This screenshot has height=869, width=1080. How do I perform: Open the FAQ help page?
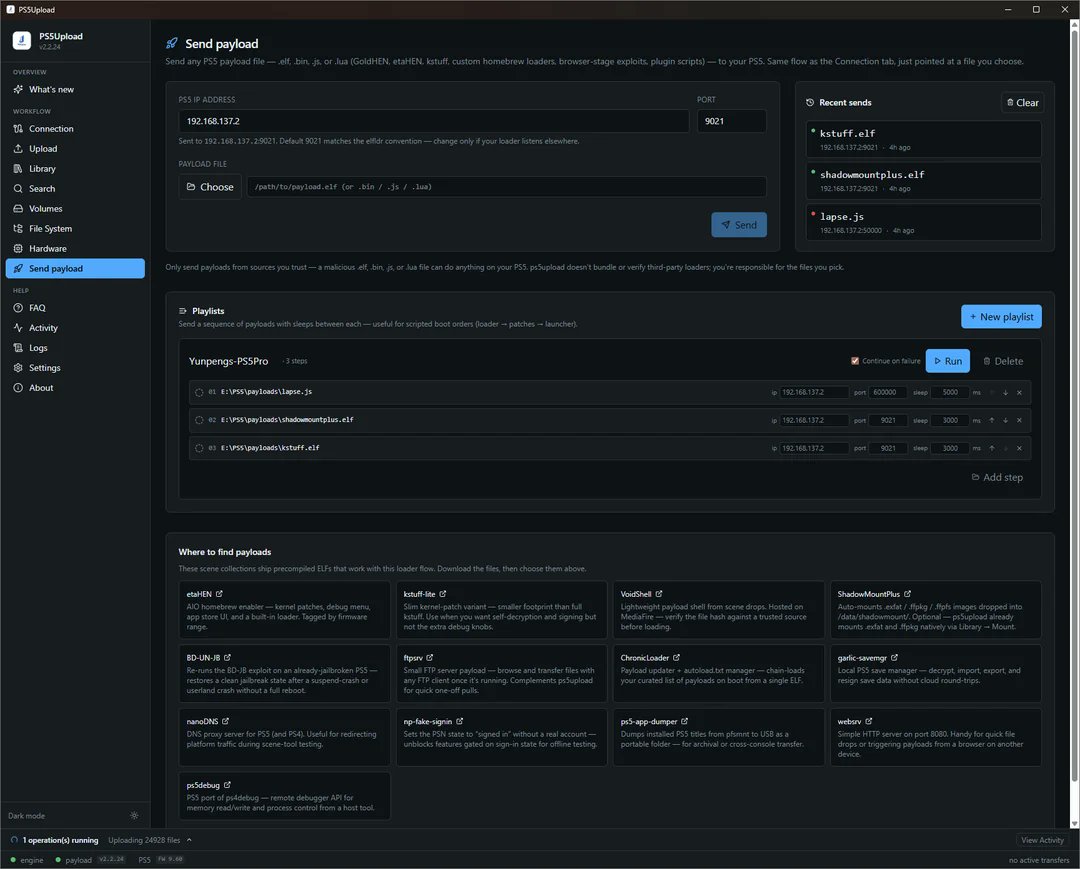[x=75, y=308]
